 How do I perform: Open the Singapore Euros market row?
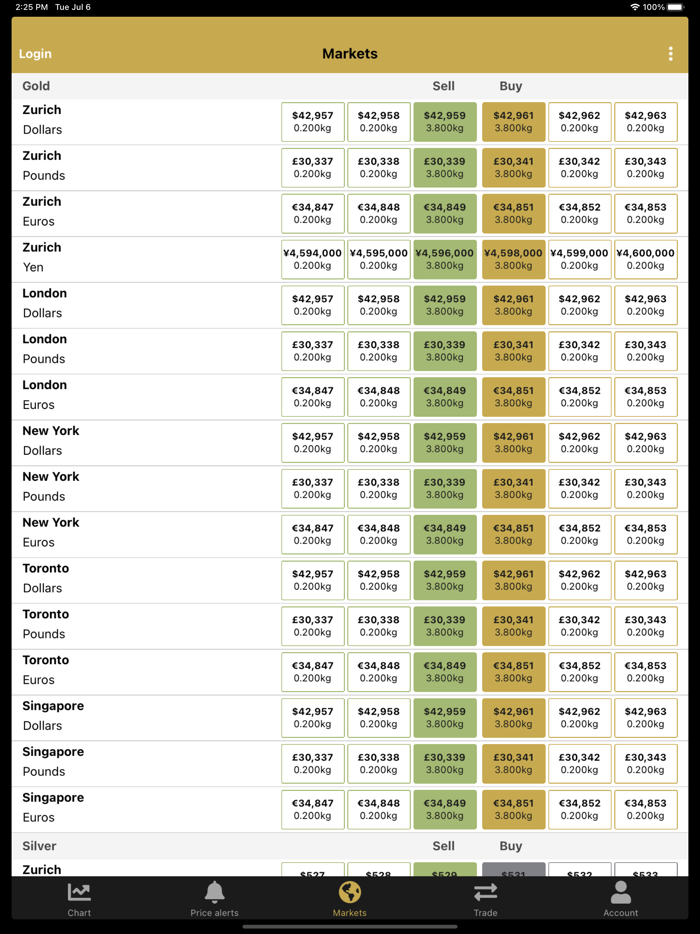[140, 809]
